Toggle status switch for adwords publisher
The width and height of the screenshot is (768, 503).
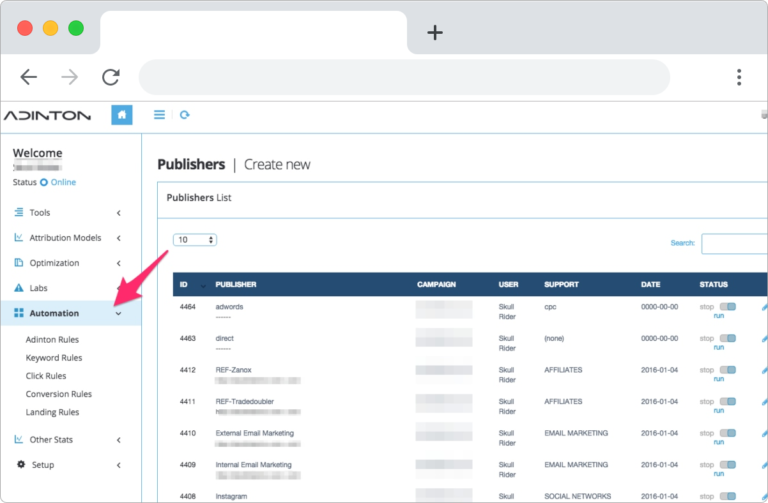tap(727, 307)
